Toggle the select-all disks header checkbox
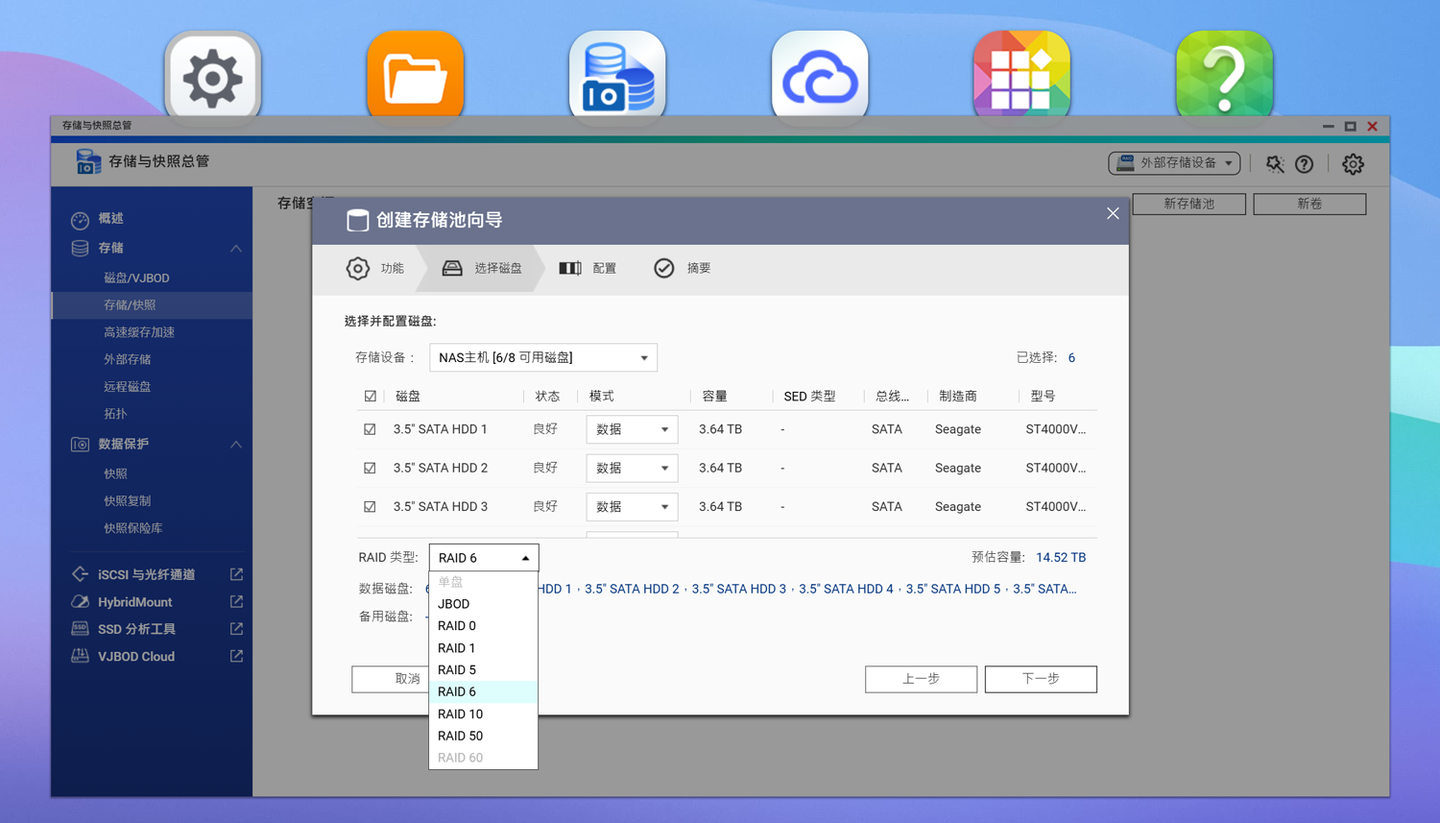This screenshot has width=1440, height=823. click(x=370, y=396)
